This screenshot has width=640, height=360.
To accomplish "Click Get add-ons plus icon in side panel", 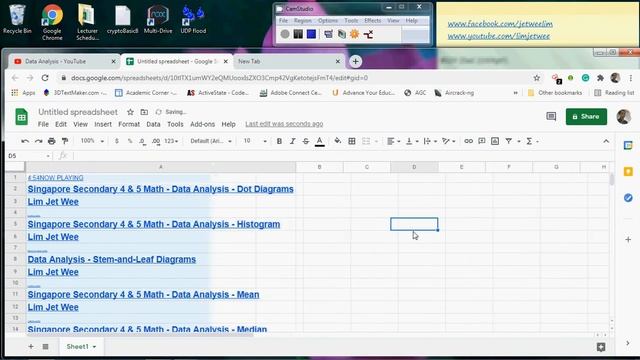I will coord(628,240).
